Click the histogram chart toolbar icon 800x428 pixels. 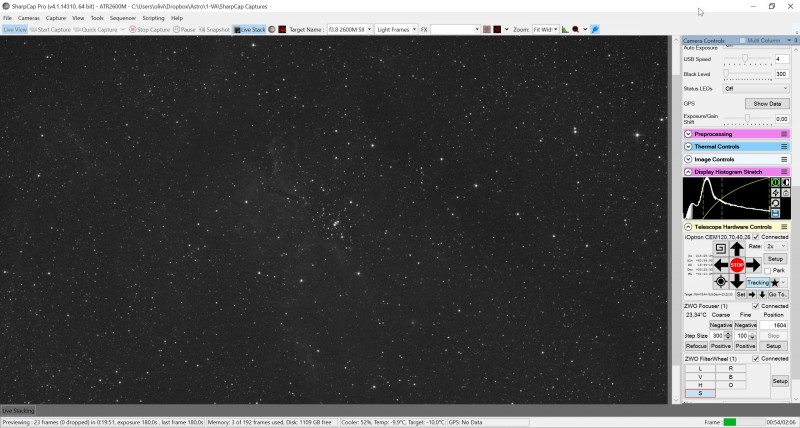[565, 30]
